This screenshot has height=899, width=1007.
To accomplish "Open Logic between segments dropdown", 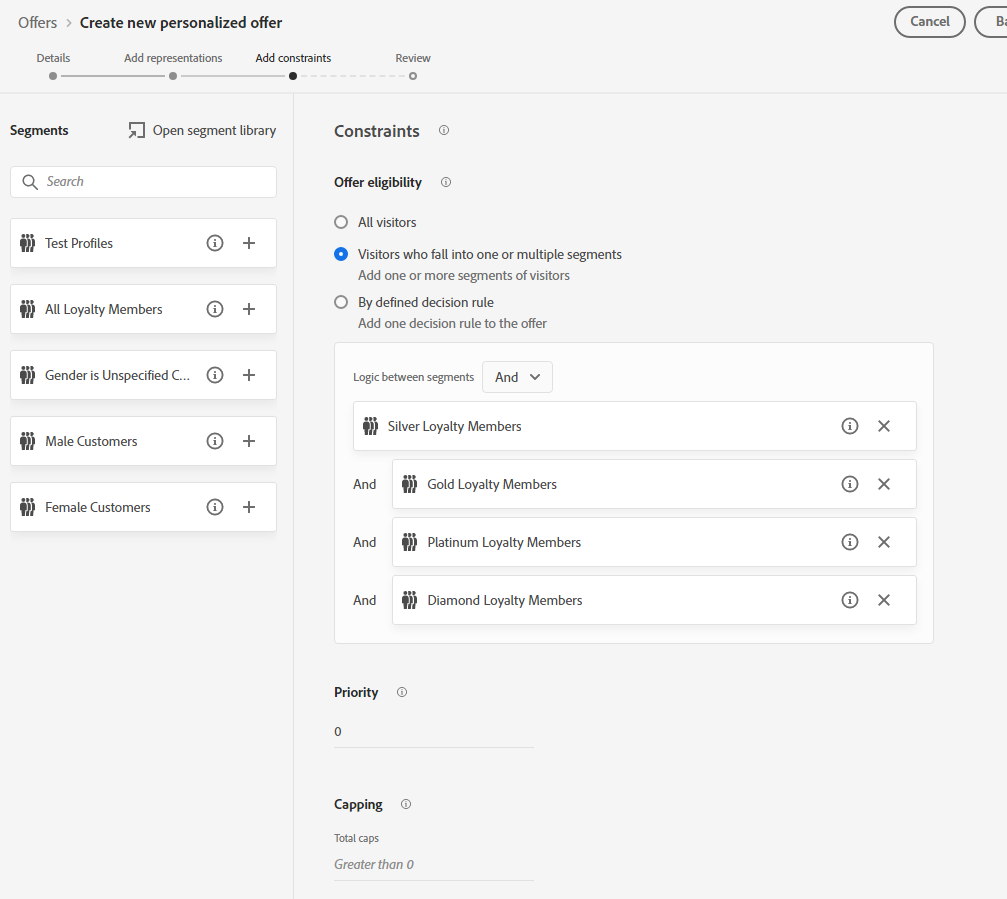I will [x=517, y=377].
